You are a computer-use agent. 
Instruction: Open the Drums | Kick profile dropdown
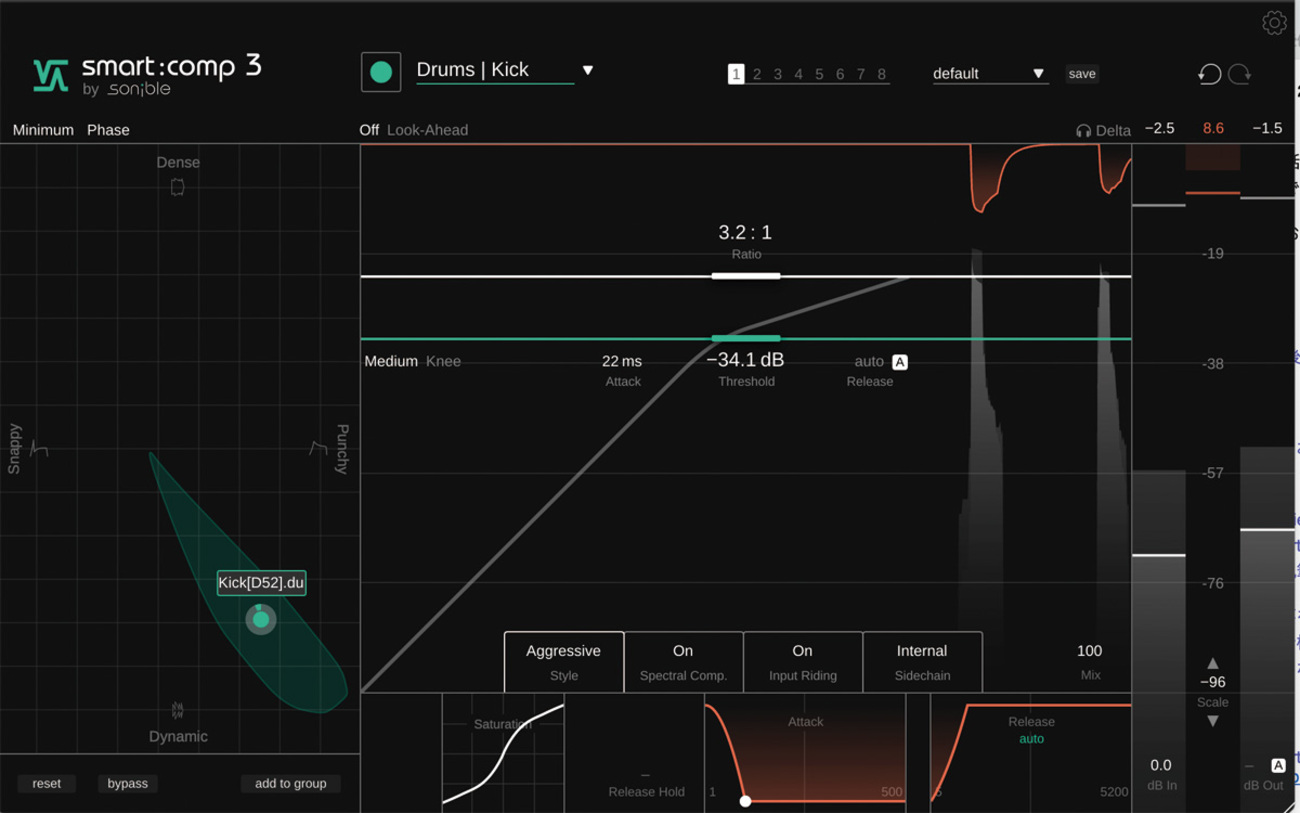tap(588, 70)
